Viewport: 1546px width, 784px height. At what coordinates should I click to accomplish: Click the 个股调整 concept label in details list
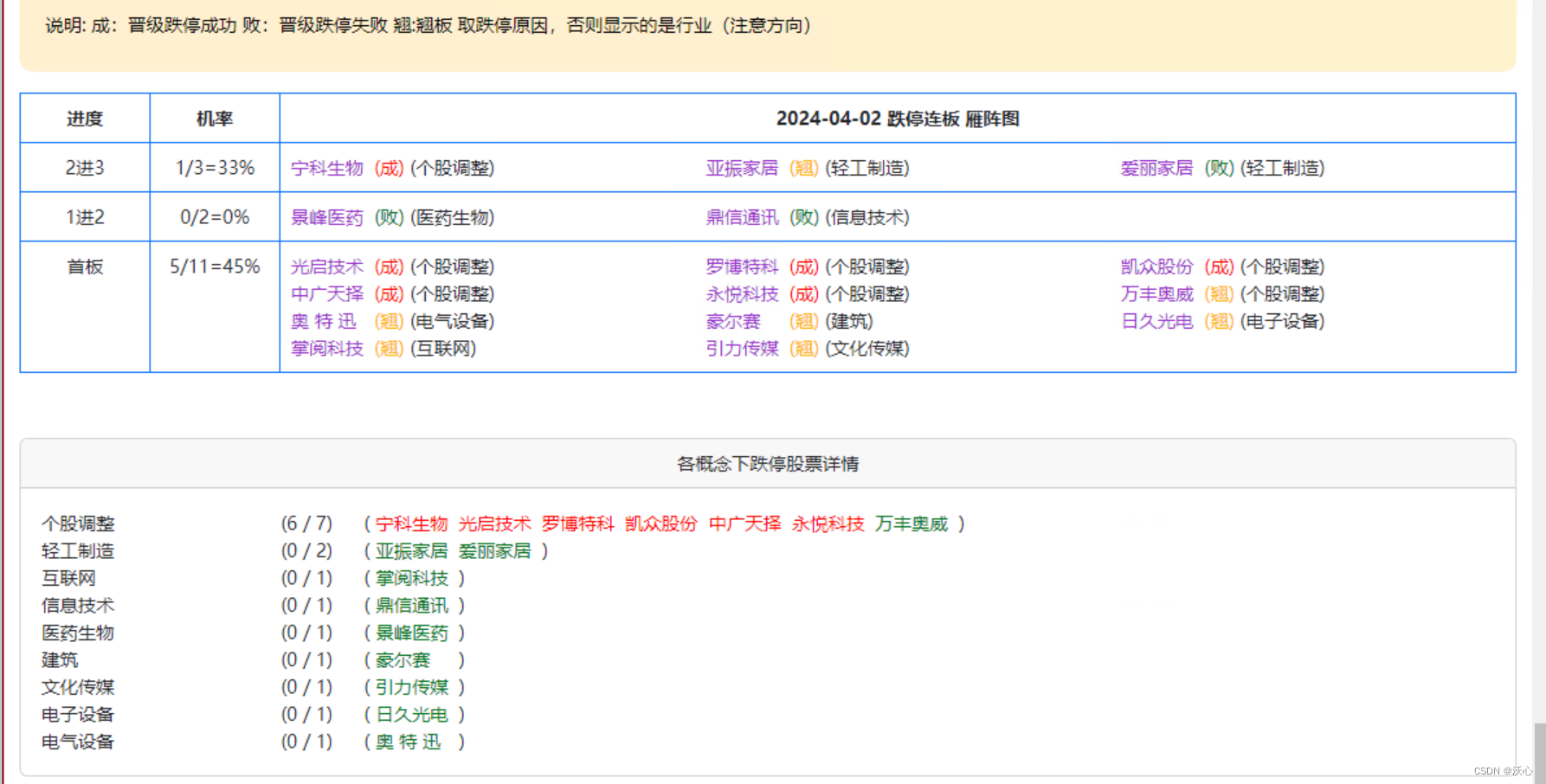coord(78,524)
